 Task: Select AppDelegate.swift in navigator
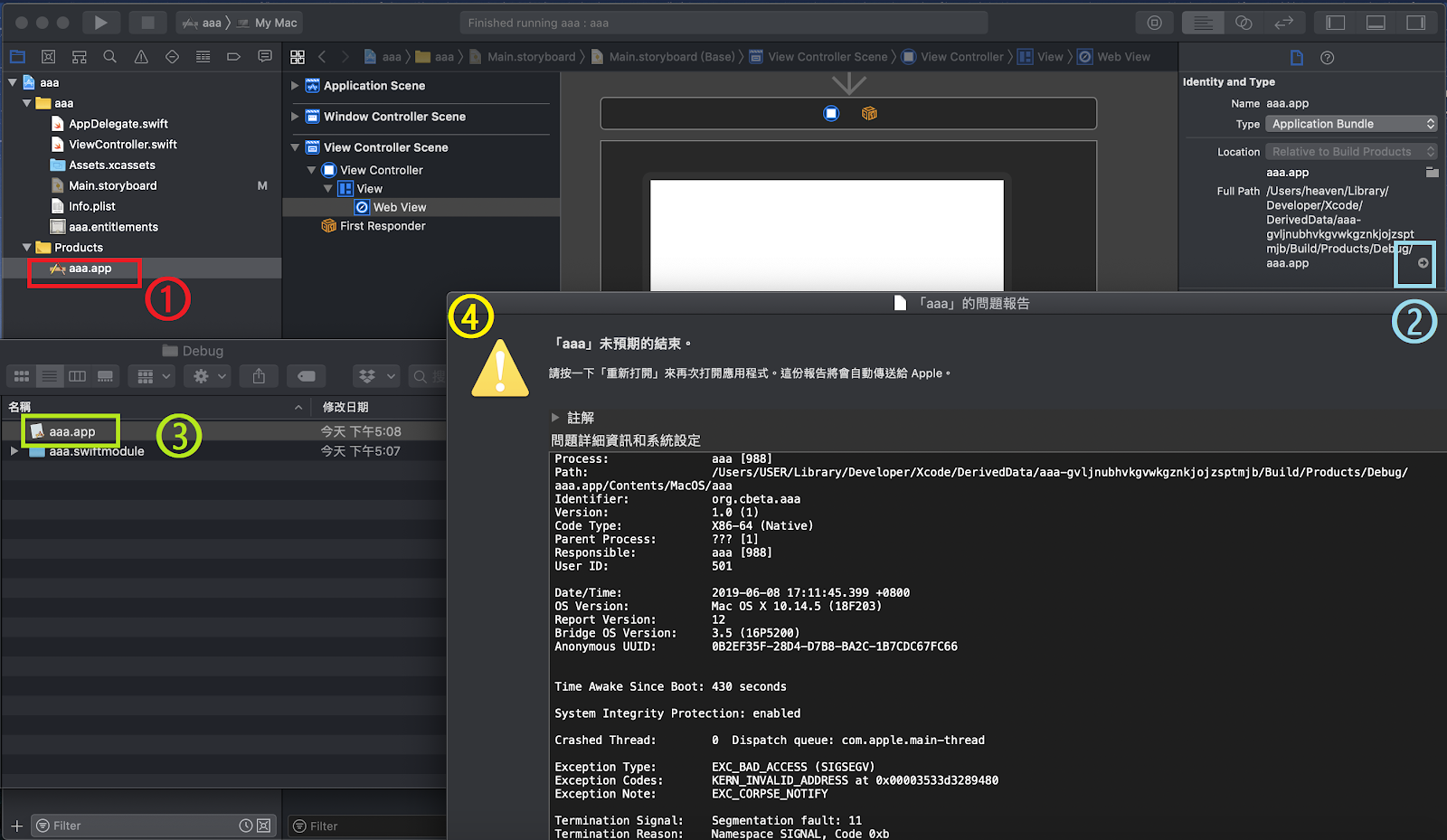pyautogui.click(x=118, y=124)
